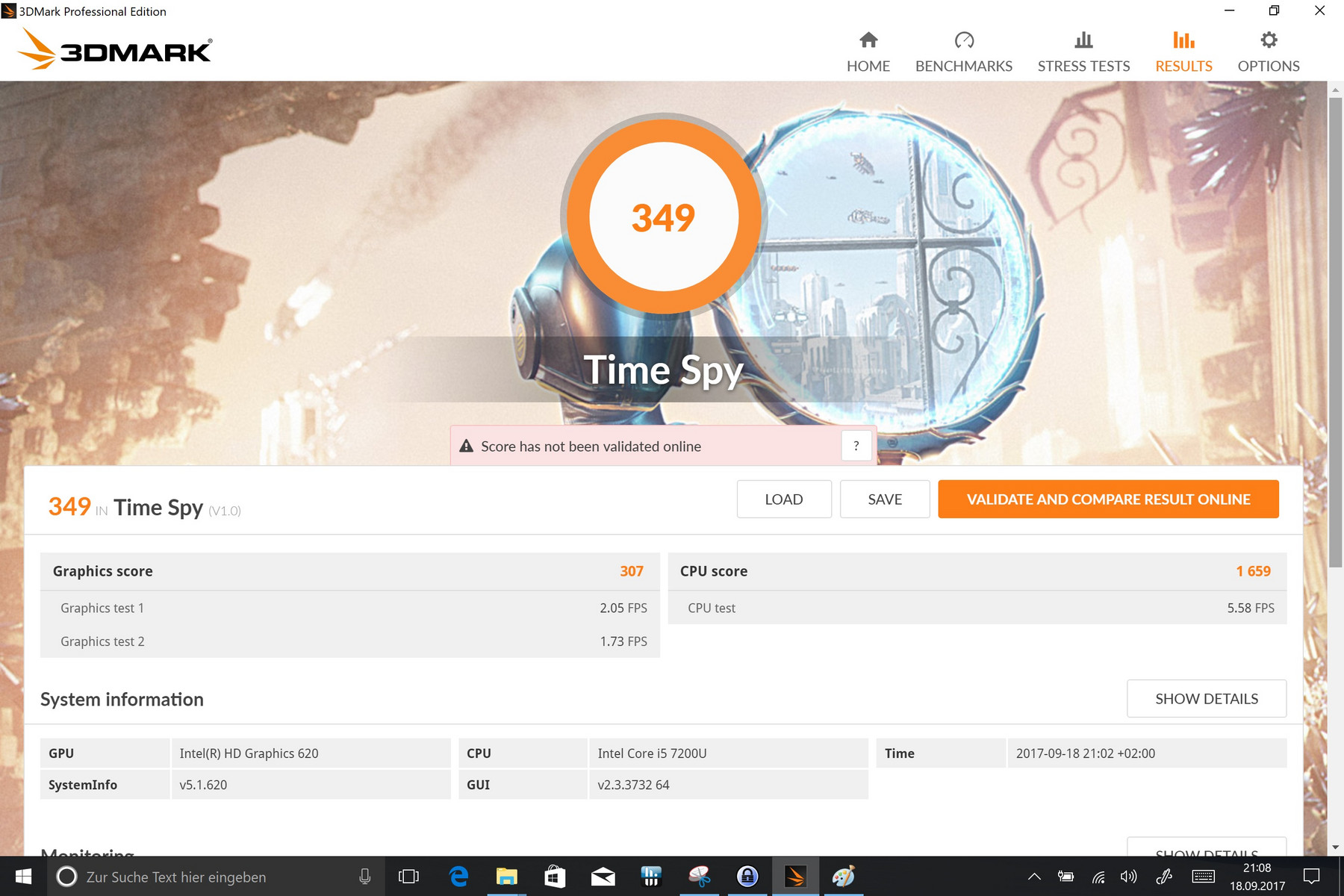Open the Action Center notifications
The height and width of the screenshot is (896, 1344).
1311,877
